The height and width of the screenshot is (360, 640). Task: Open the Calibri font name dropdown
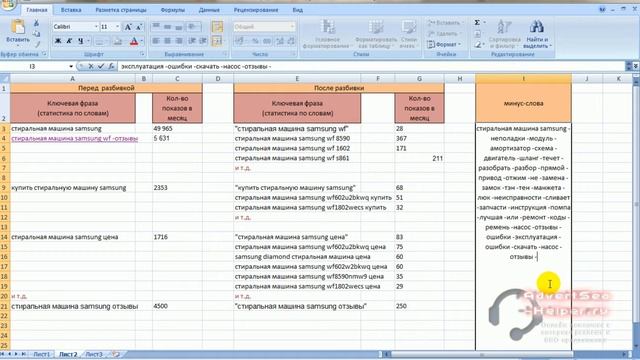[96, 27]
